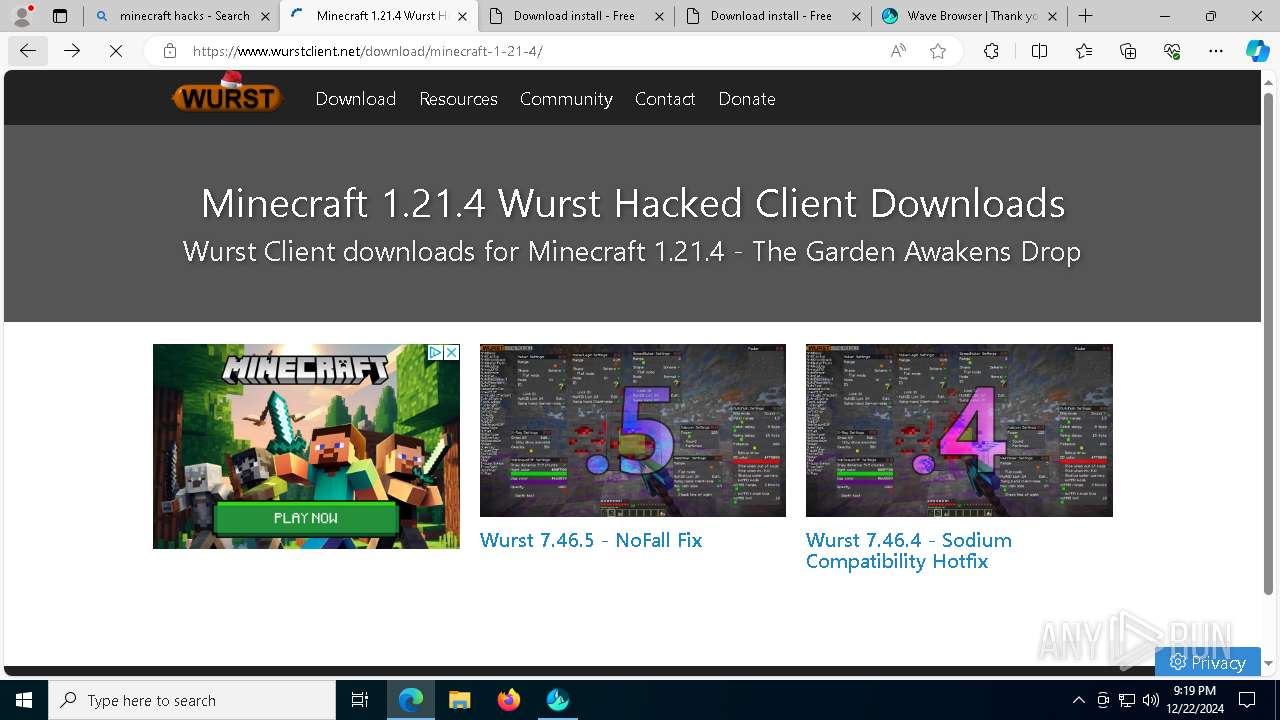Screen dimensions: 1280x720
Task: Close the Wave Browser tab
Action: 1052,16
